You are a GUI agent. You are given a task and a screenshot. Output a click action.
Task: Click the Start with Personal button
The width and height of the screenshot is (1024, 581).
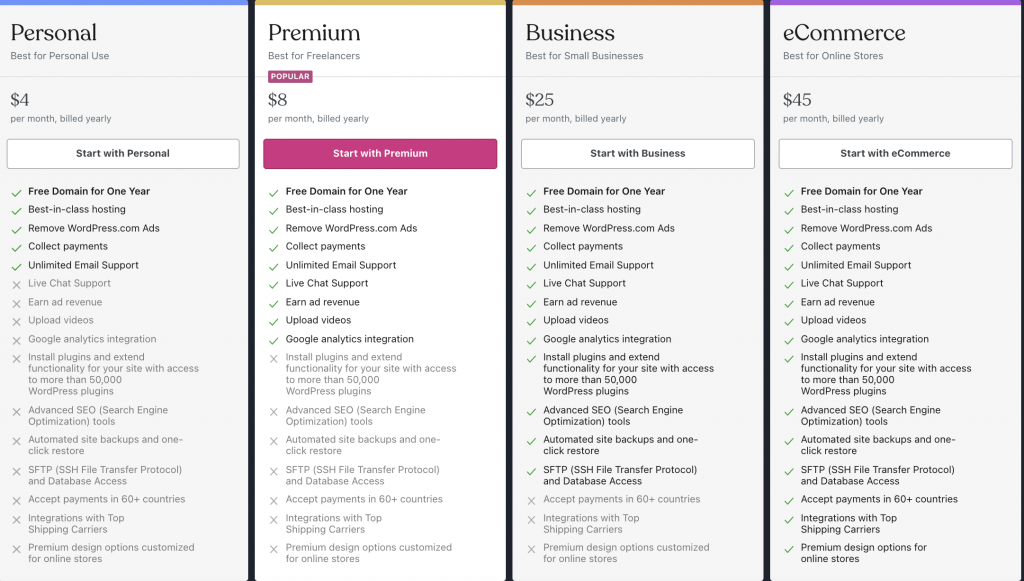[x=123, y=153]
